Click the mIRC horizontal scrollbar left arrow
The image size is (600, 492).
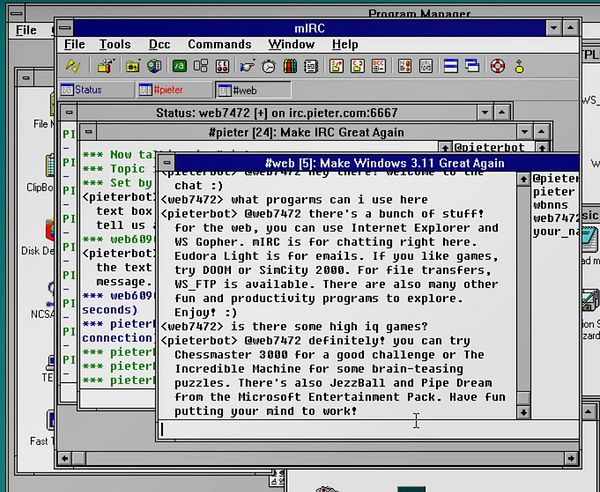coord(65,458)
